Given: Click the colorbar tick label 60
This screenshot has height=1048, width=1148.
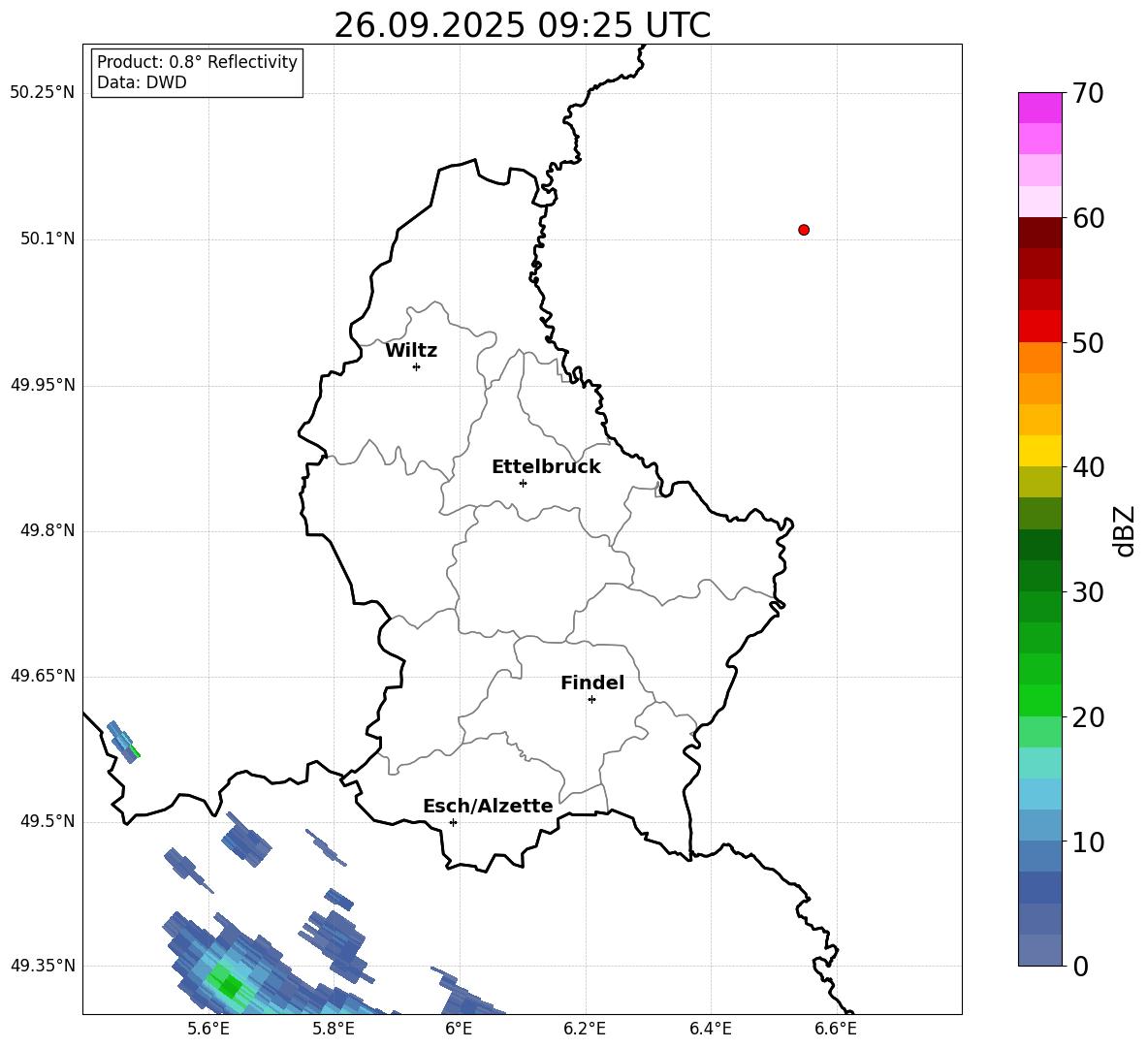Looking at the screenshot, I should coord(1088,218).
